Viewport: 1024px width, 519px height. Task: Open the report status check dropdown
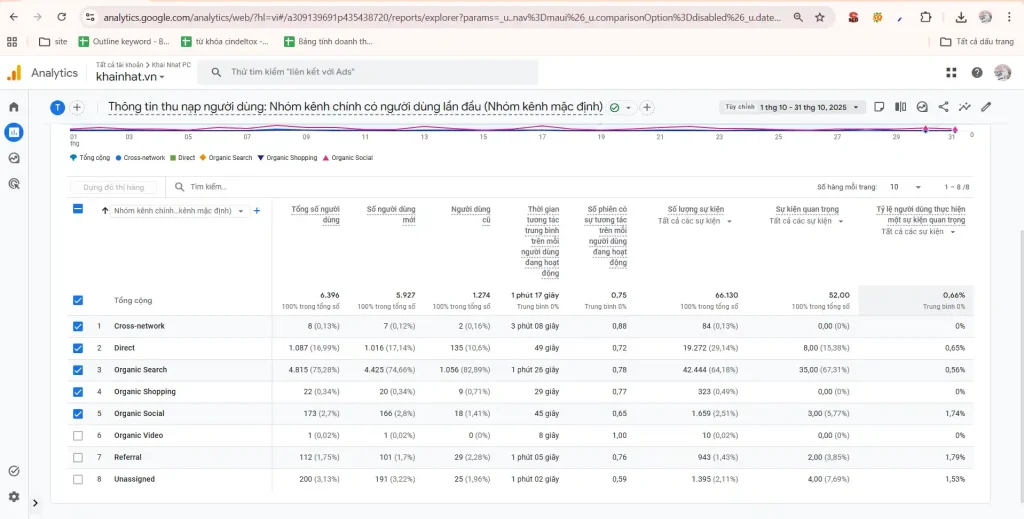(620, 108)
